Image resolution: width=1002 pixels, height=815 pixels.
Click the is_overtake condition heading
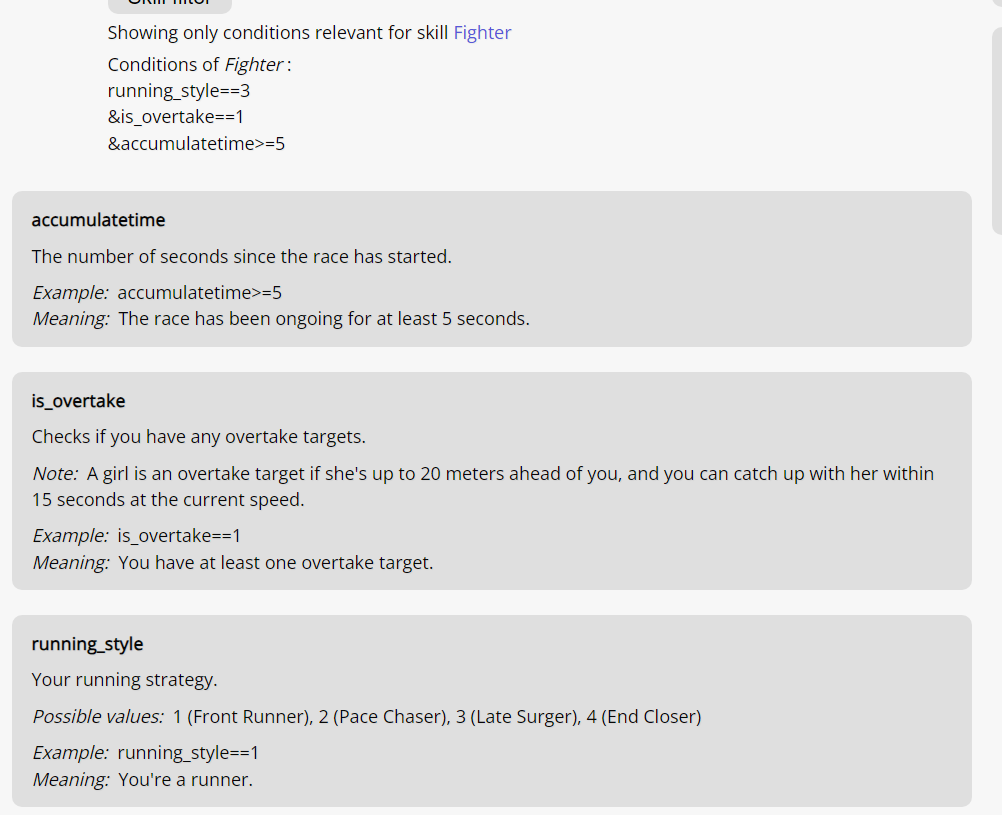click(79, 401)
